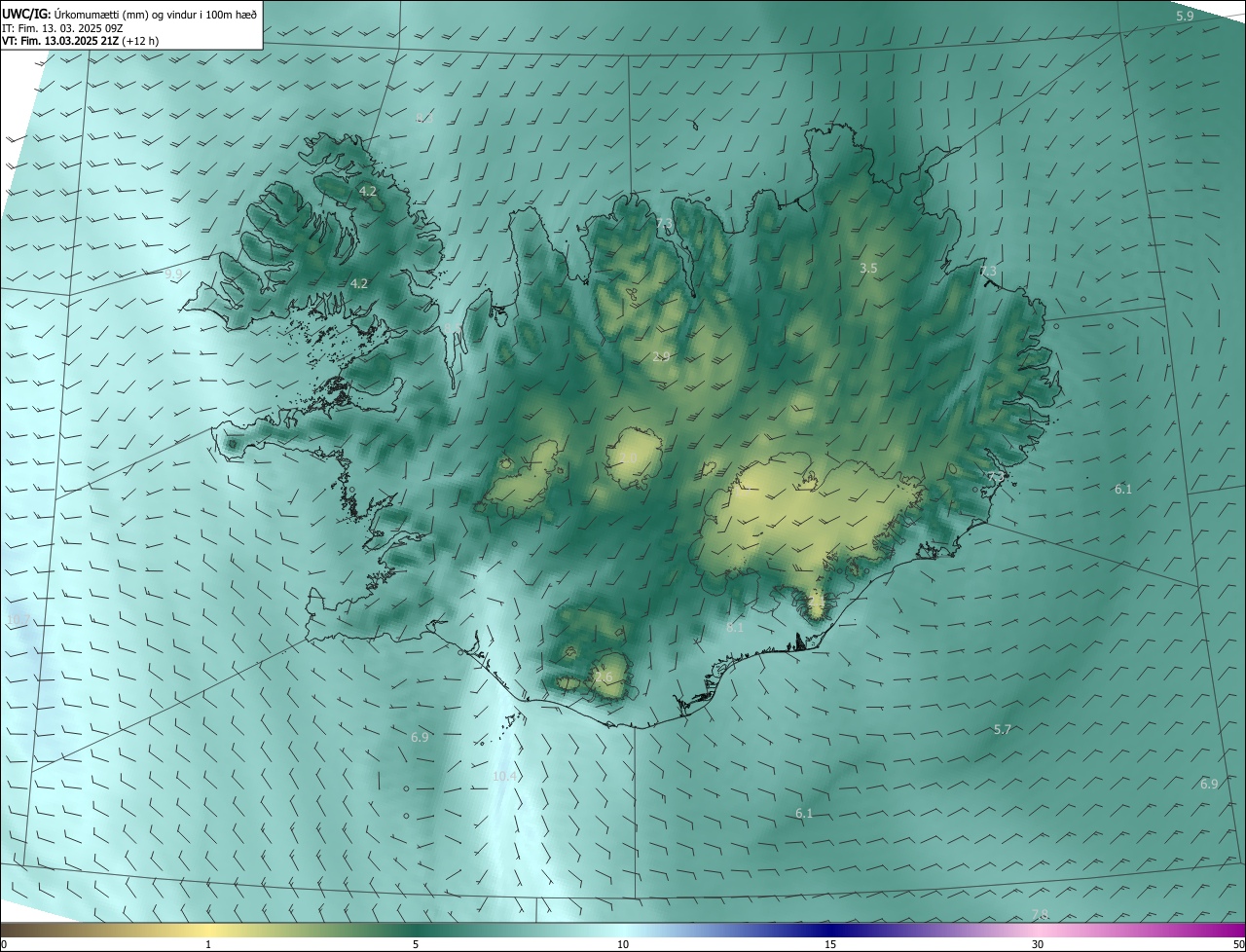Click the '5.7' value label on map

pos(1003,729)
